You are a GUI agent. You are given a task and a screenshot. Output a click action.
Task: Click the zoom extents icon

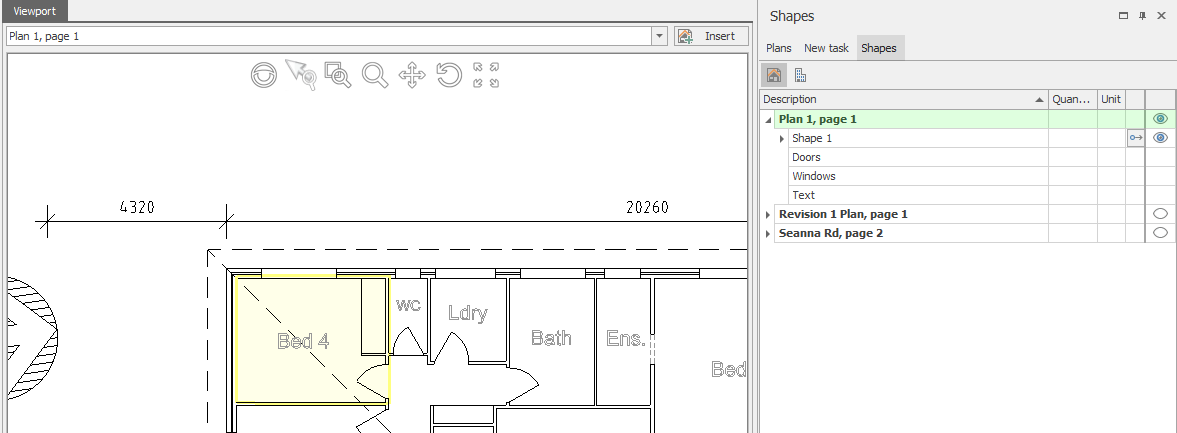[x=486, y=75]
